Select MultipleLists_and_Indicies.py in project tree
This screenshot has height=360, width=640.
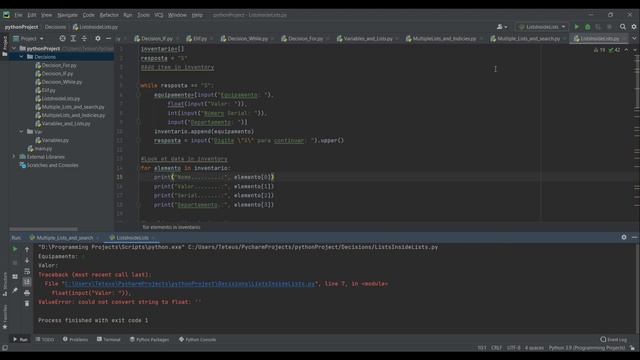coord(73,115)
